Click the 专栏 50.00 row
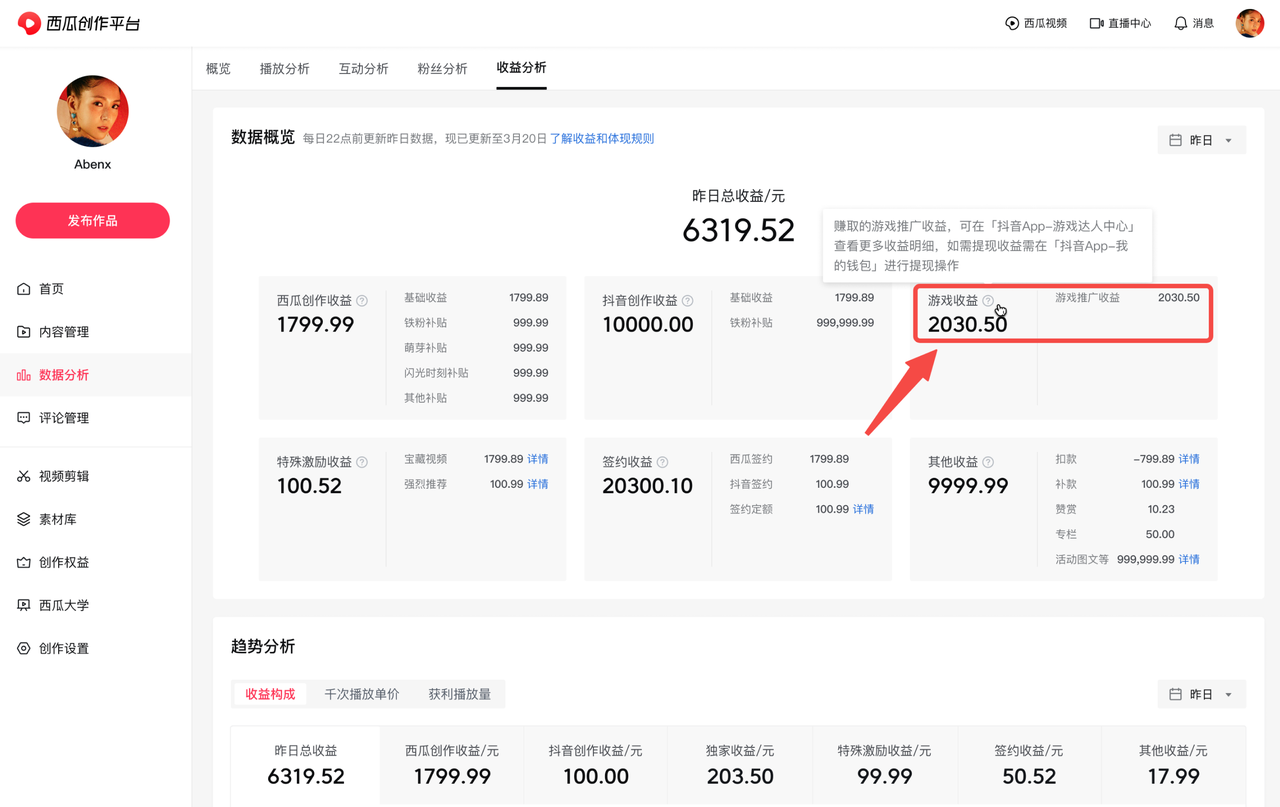 (1115, 534)
